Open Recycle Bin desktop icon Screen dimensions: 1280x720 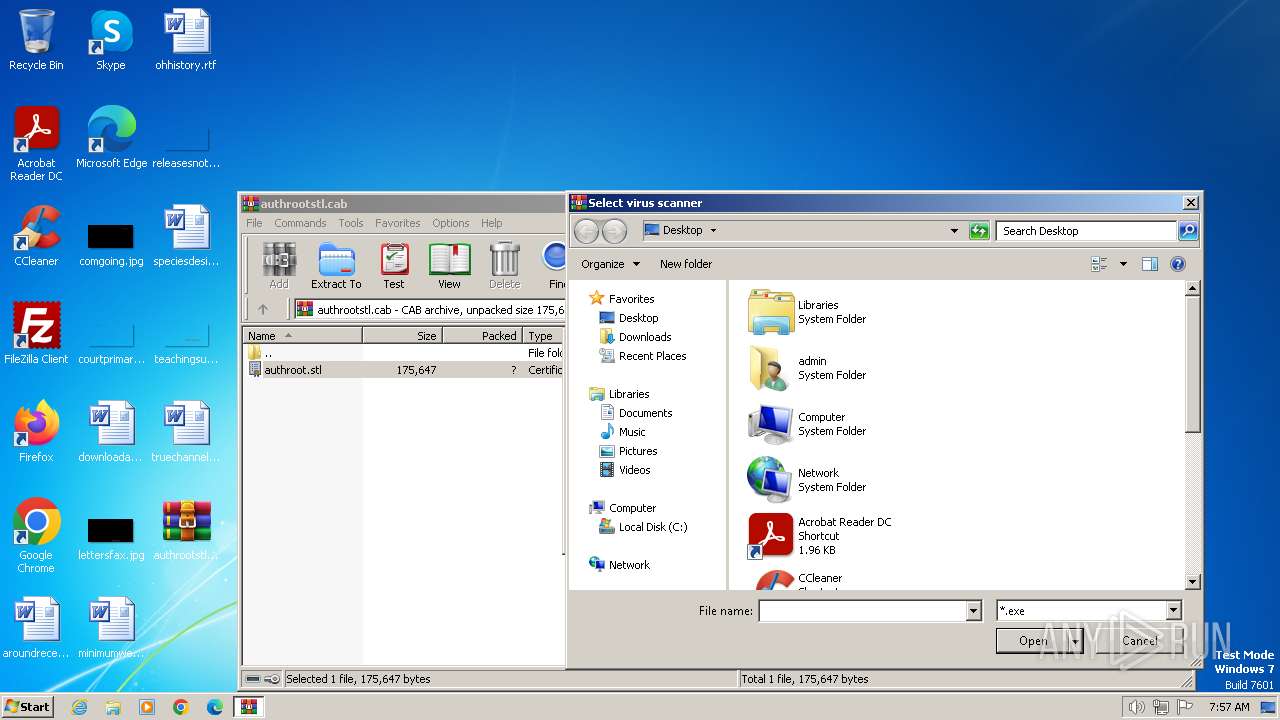click(x=36, y=40)
